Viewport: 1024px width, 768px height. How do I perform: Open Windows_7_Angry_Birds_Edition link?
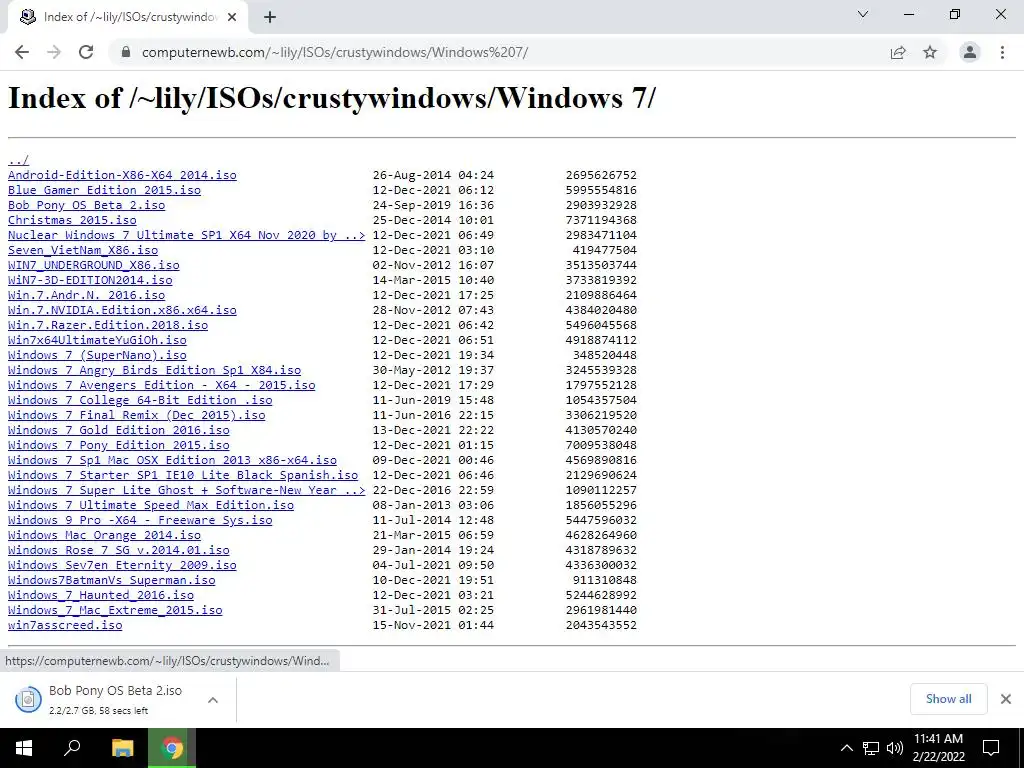tap(154, 370)
